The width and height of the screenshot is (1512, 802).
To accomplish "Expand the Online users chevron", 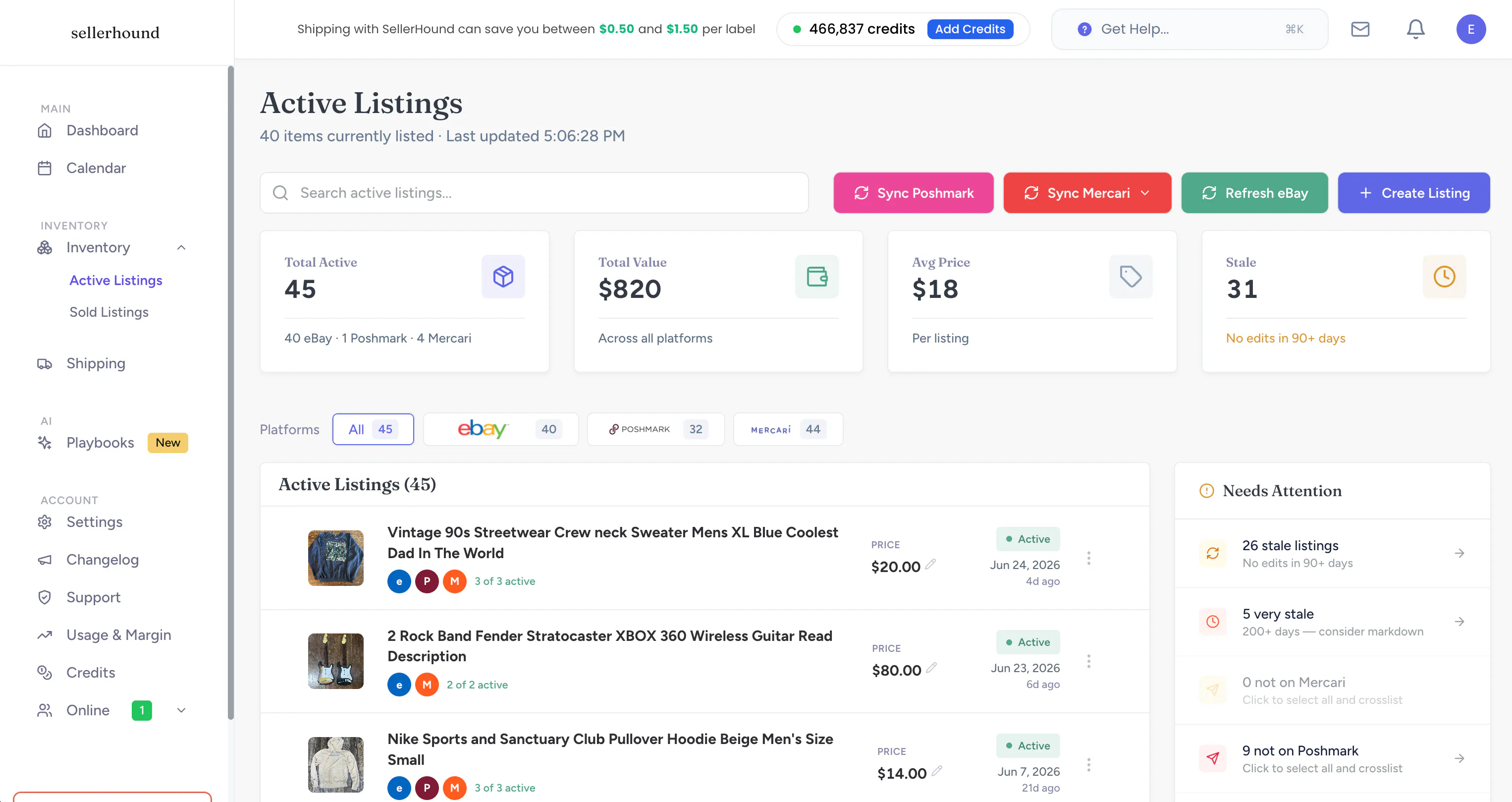I will click(x=181, y=710).
